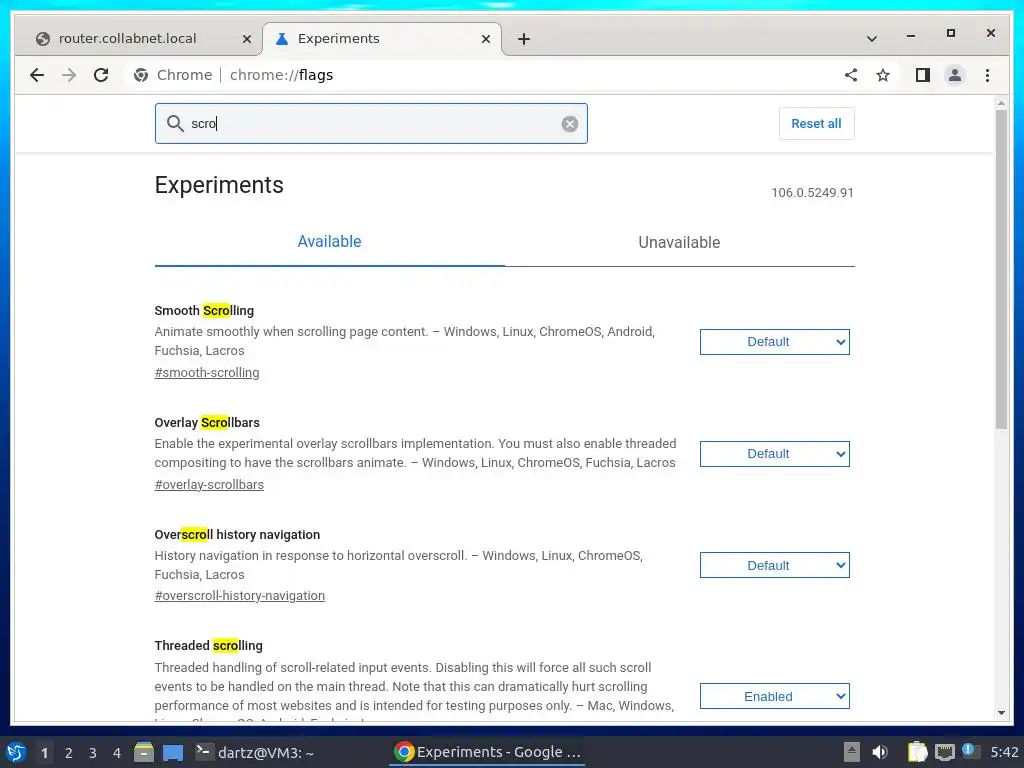Open the #overscroll-history-navigation link

[240, 596]
